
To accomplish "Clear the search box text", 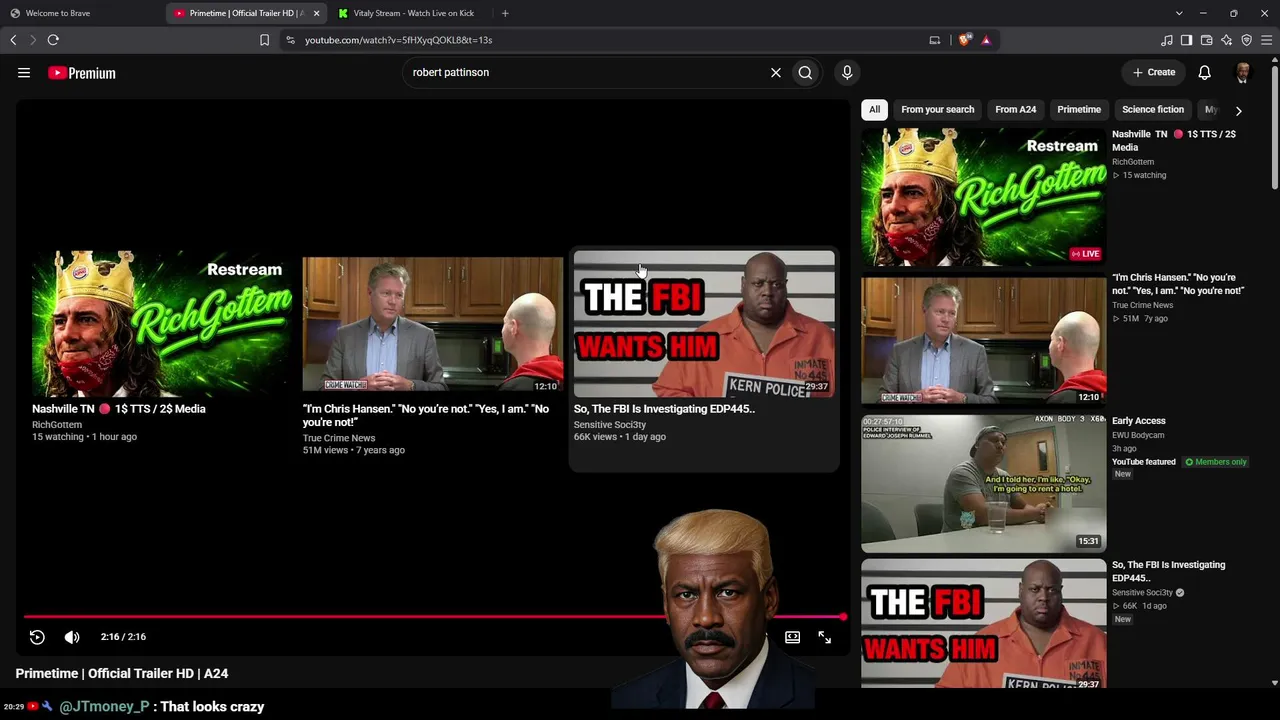I will pos(775,72).
